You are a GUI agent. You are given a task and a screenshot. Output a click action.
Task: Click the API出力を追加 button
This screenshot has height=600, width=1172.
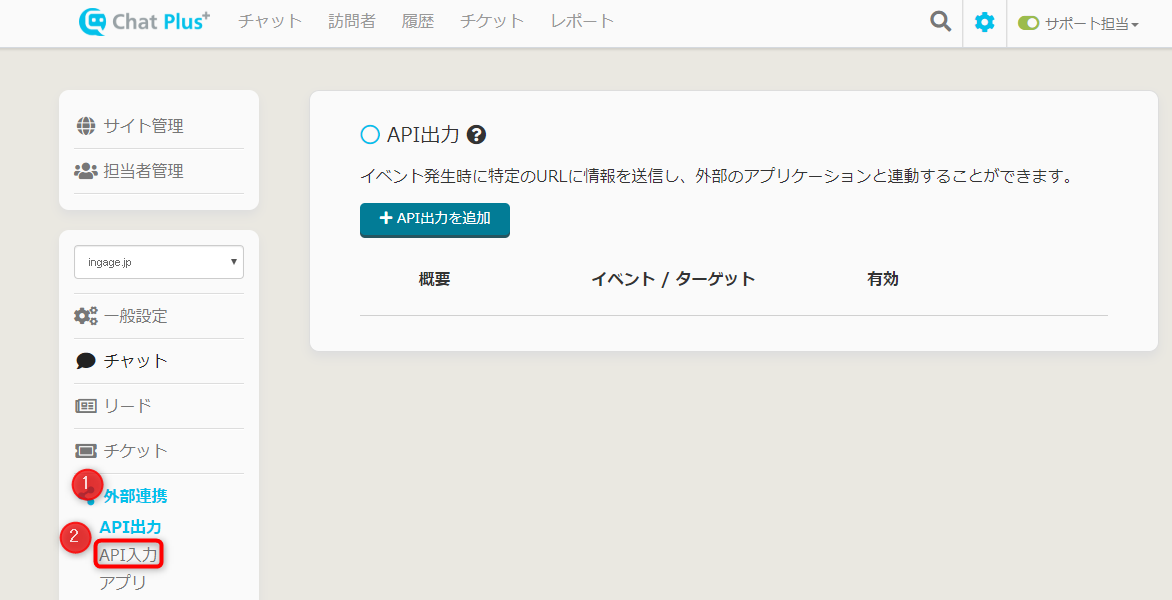click(x=435, y=219)
